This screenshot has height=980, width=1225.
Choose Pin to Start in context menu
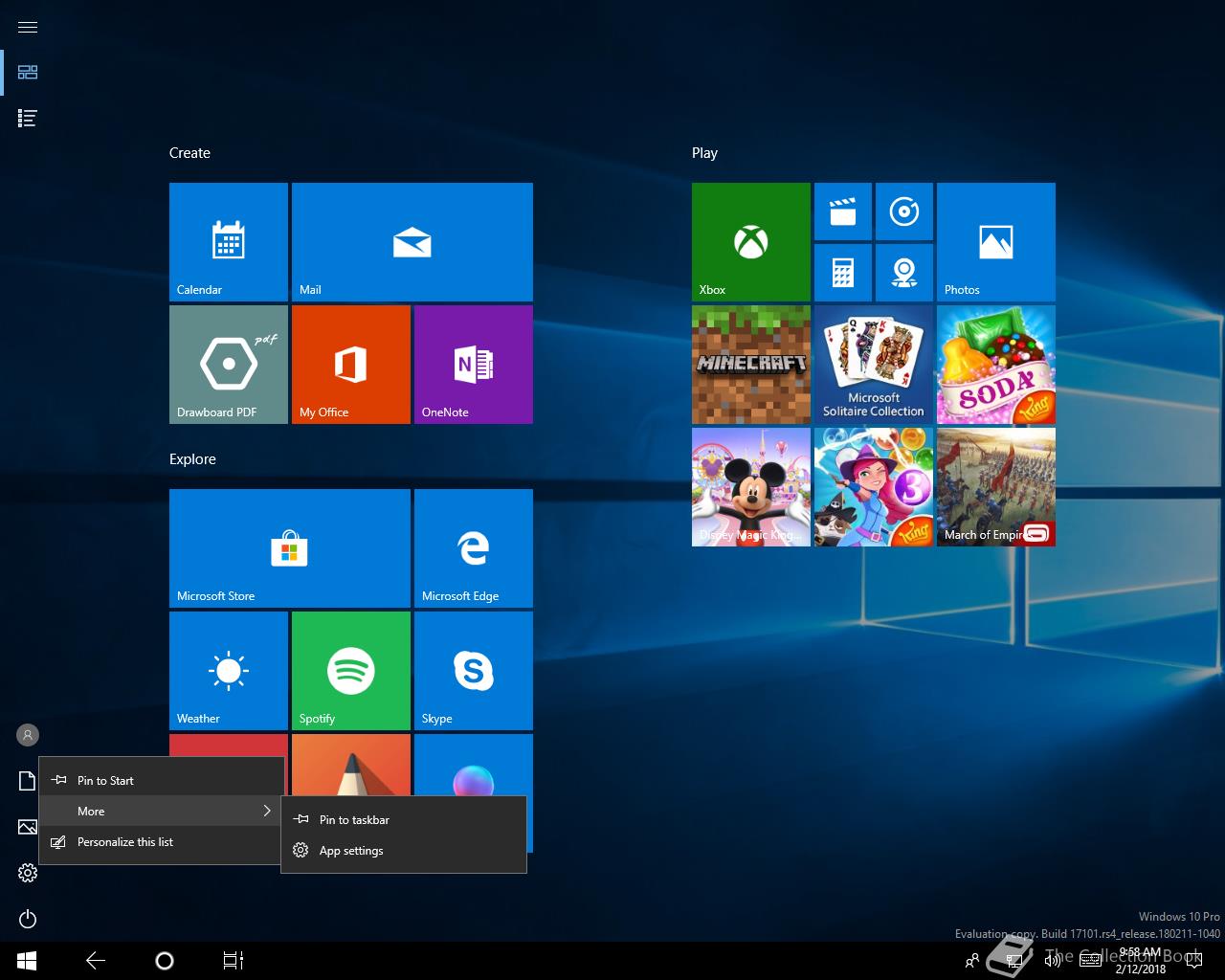coord(162,780)
